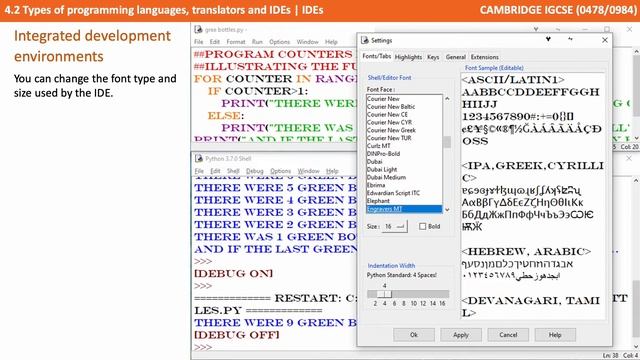Click the IDLE icon in the Python Shell title bar
Screen dimensions: 640x360
(199, 158)
